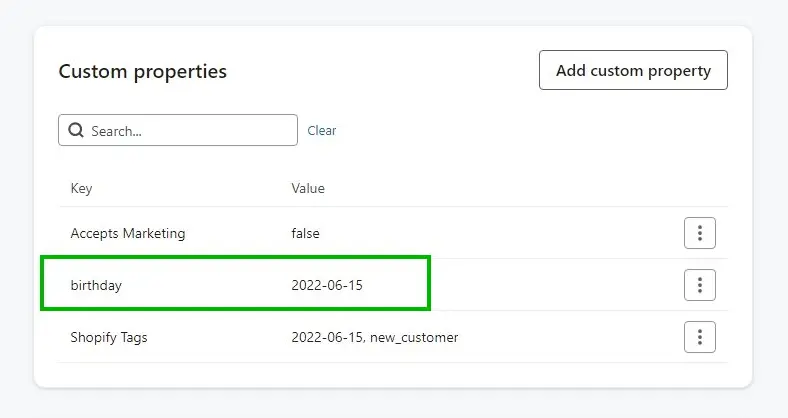Select the birthday key label

(96, 285)
